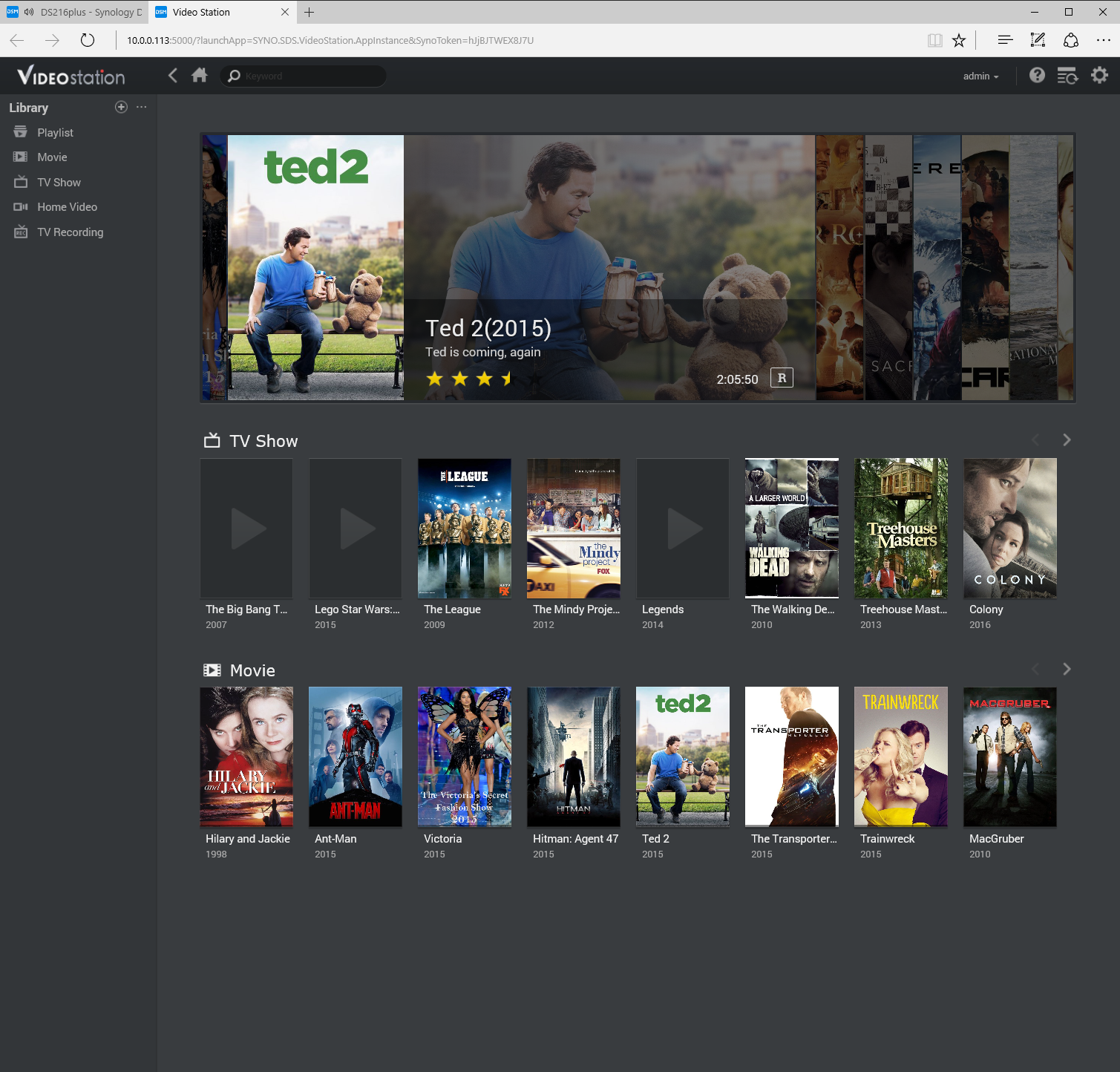Show next Movie items with right arrow
This screenshot has width=1120, height=1072.
tap(1067, 670)
